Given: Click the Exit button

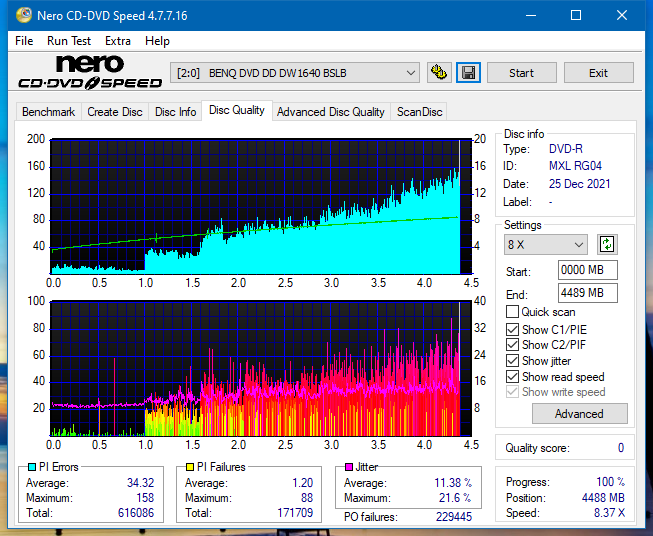Looking at the screenshot, I should point(598,73).
